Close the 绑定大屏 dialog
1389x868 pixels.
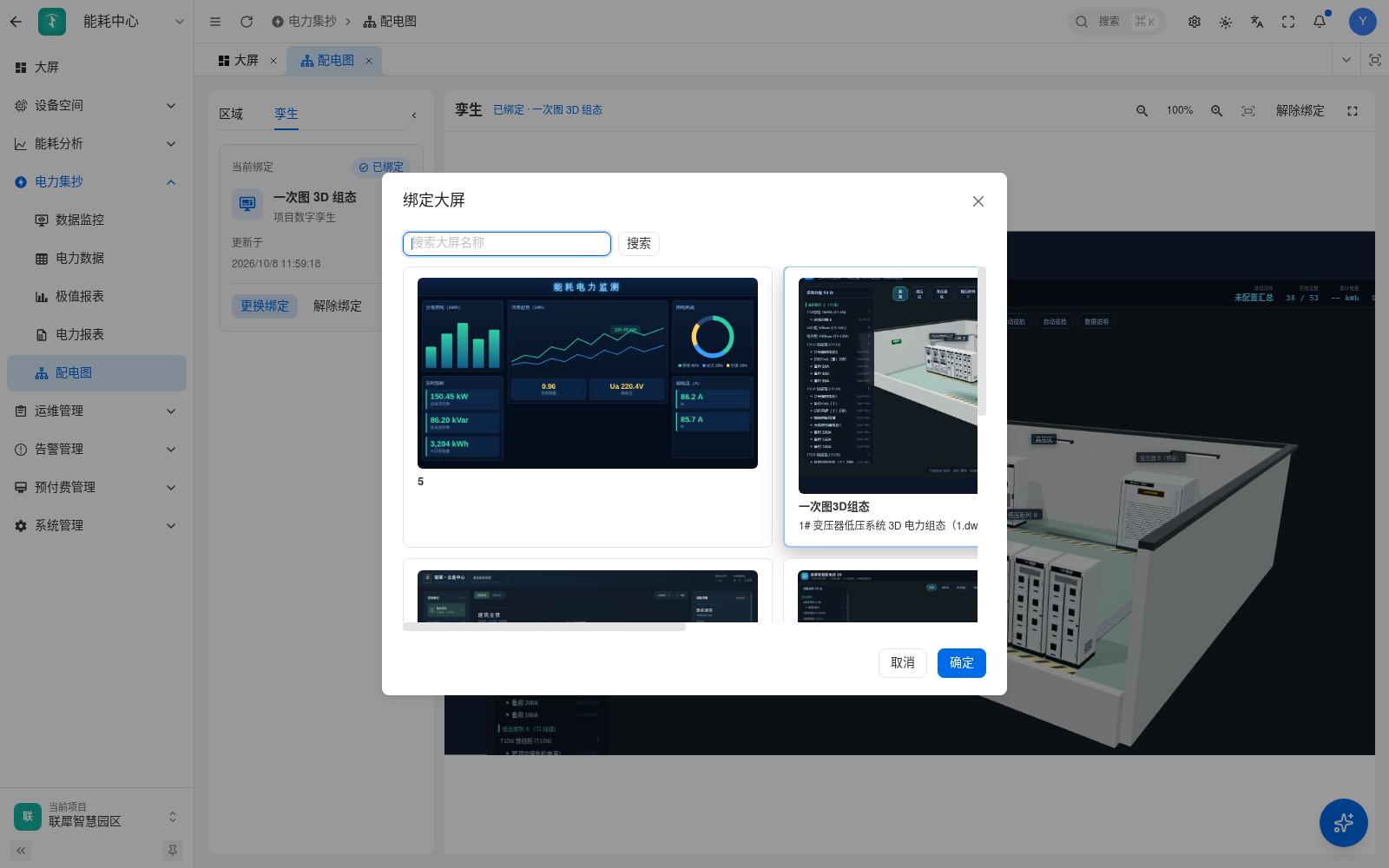pos(978,201)
